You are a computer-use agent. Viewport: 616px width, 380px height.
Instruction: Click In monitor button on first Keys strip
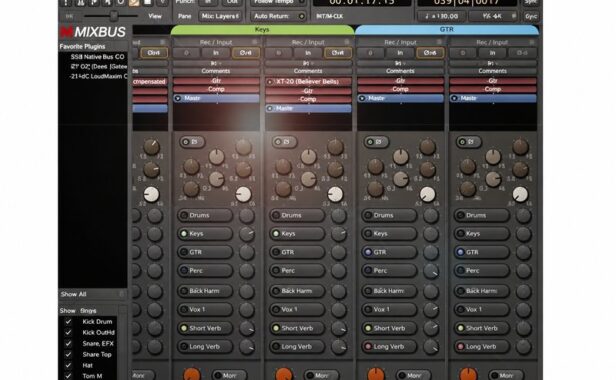tap(216, 53)
